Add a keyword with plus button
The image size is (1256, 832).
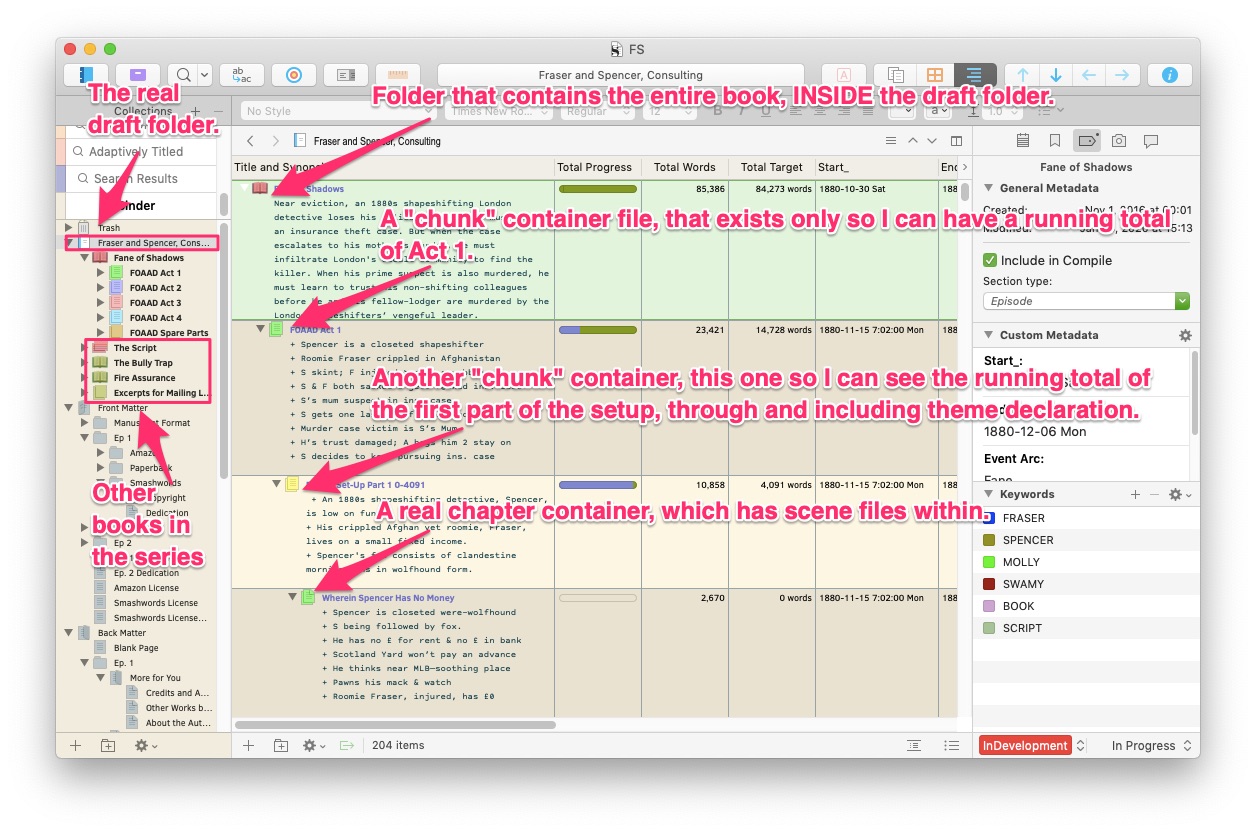pyautogui.click(x=1135, y=494)
